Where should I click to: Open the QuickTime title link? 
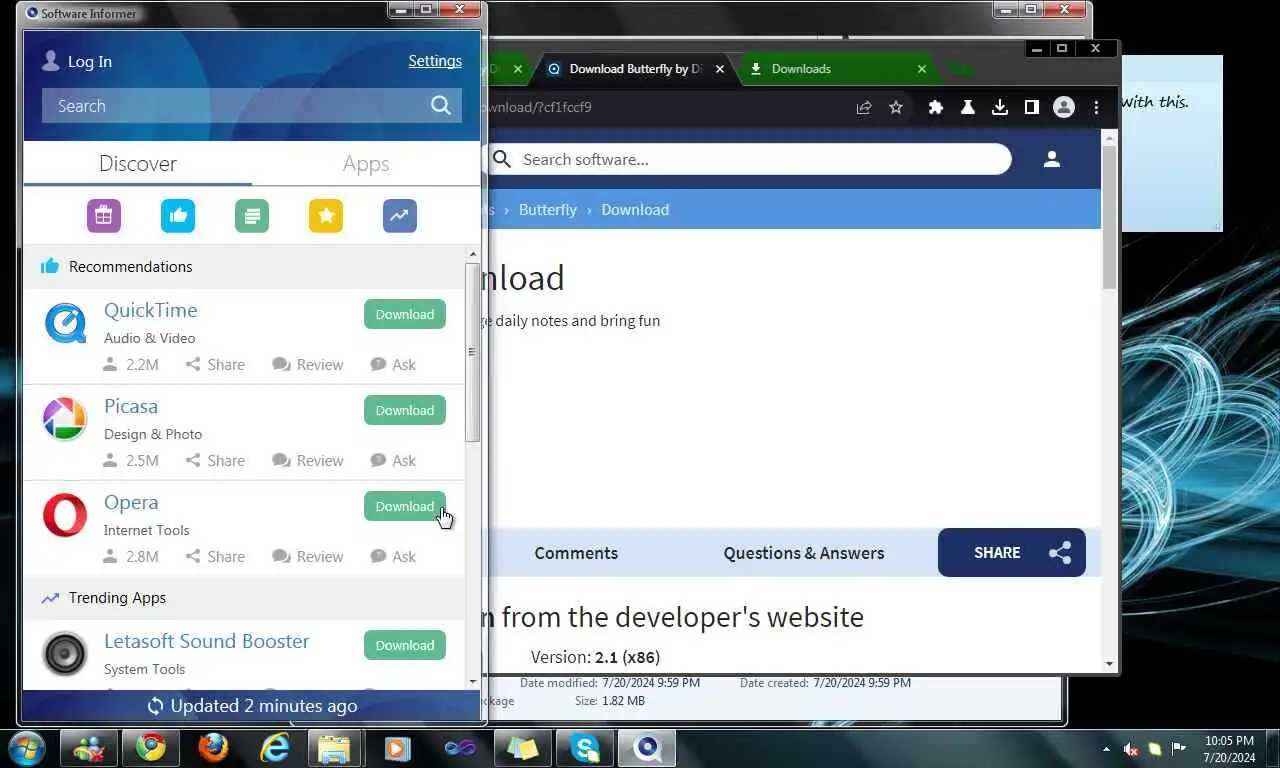151,310
